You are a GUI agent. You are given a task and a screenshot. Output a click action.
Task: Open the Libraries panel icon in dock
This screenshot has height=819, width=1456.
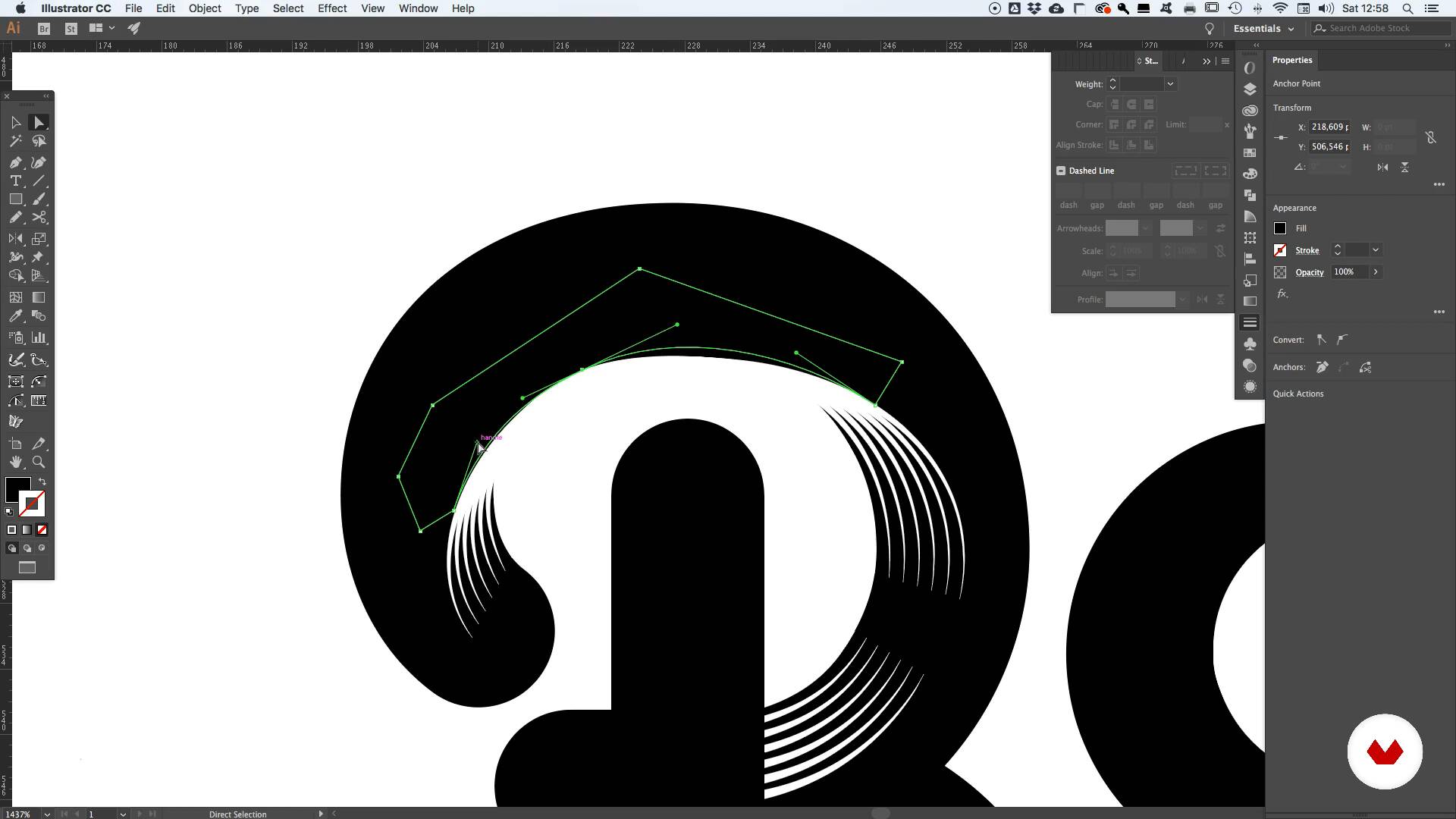point(1250,110)
